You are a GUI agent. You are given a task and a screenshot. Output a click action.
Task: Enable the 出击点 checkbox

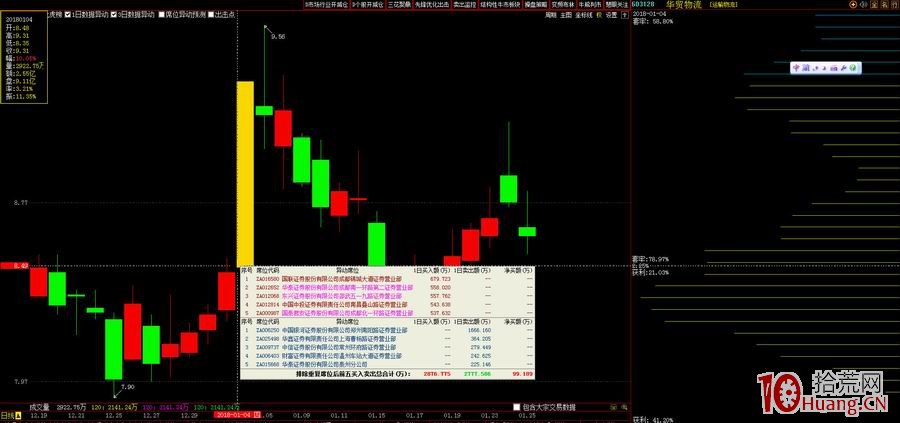pyautogui.click(x=211, y=15)
